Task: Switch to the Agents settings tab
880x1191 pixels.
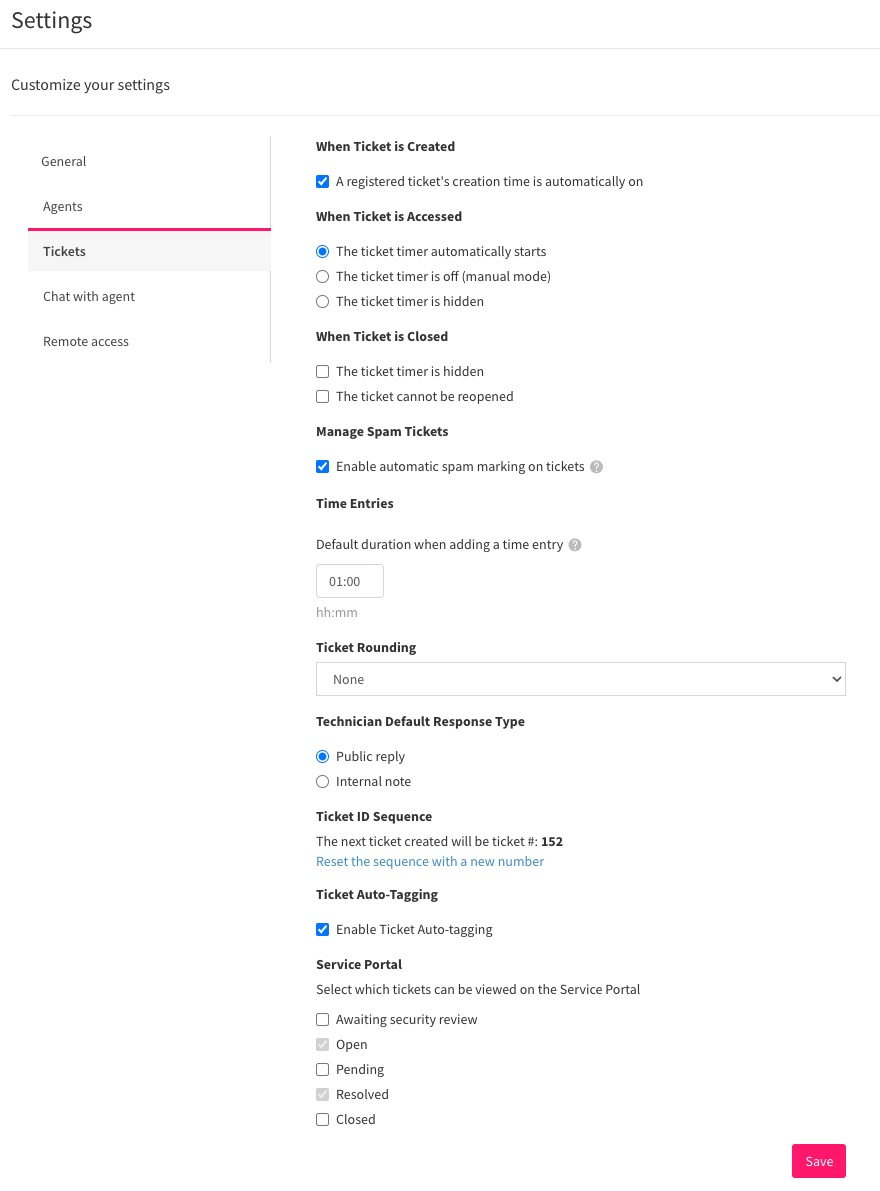Action: tap(63, 207)
